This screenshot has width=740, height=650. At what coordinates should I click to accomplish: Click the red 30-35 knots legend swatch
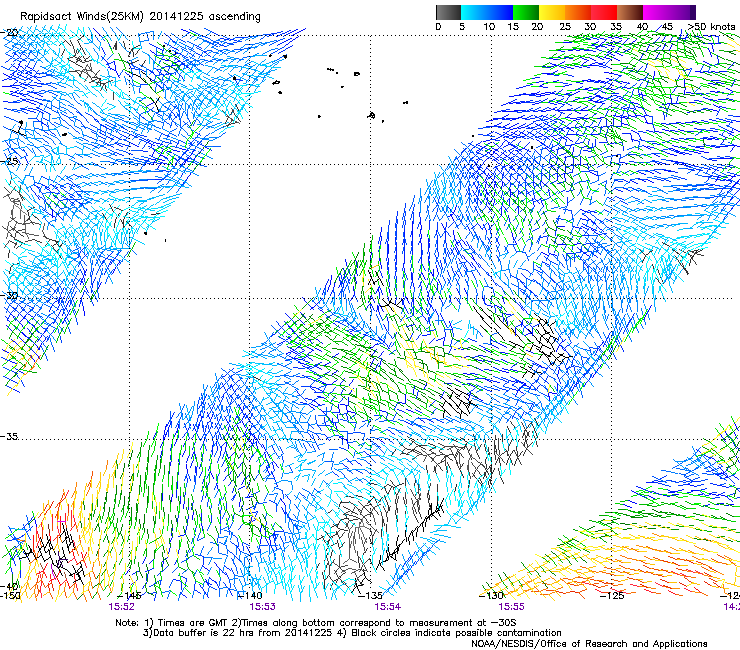(604, 12)
